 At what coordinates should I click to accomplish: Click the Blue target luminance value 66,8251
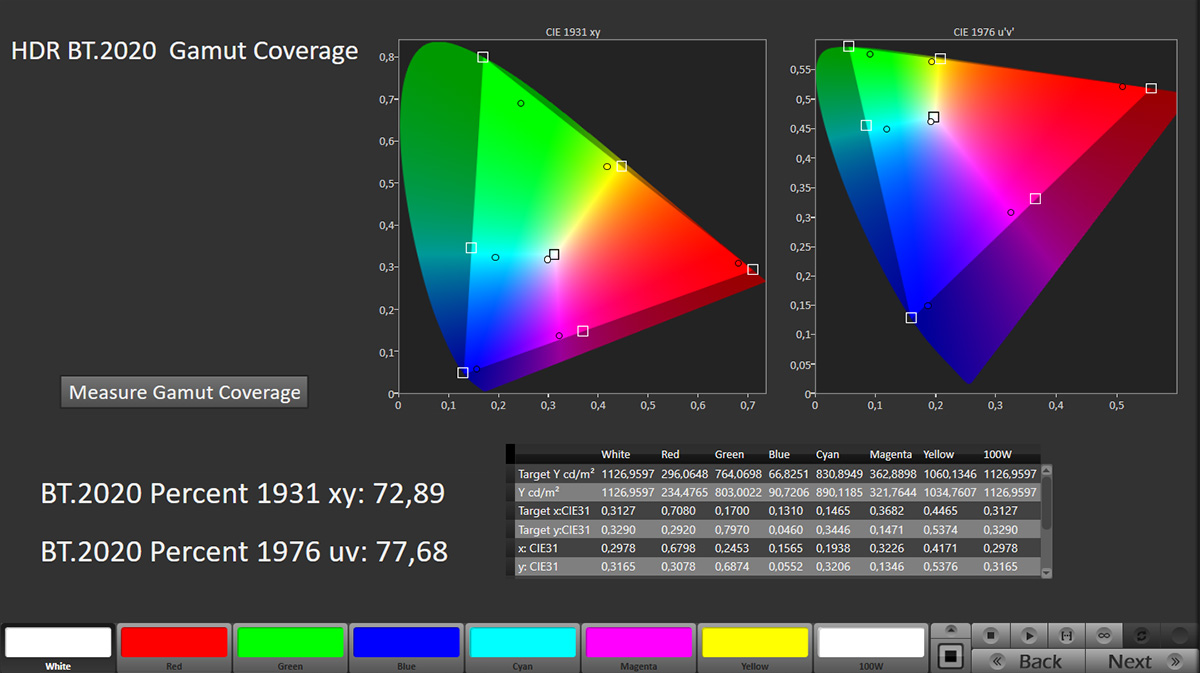pyautogui.click(x=787, y=473)
